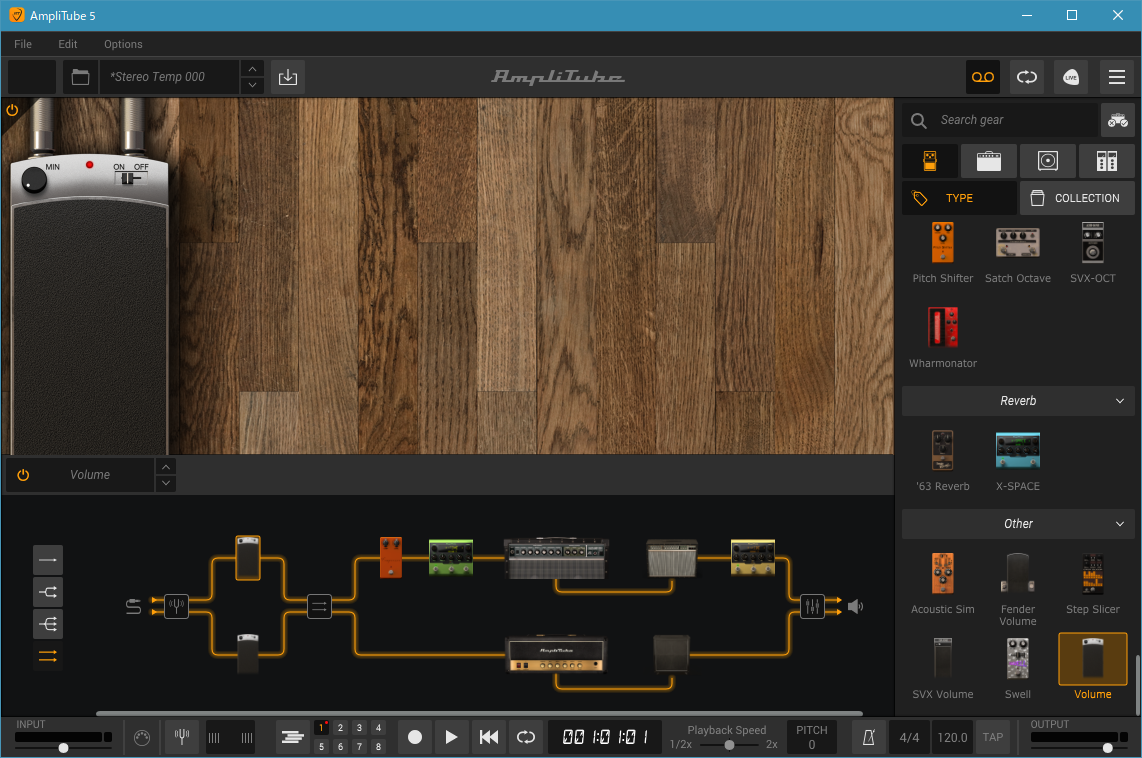The height and width of the screenshot is (758, 1142).
Task: Select the Wharmonator pedal
Action: 942,337
